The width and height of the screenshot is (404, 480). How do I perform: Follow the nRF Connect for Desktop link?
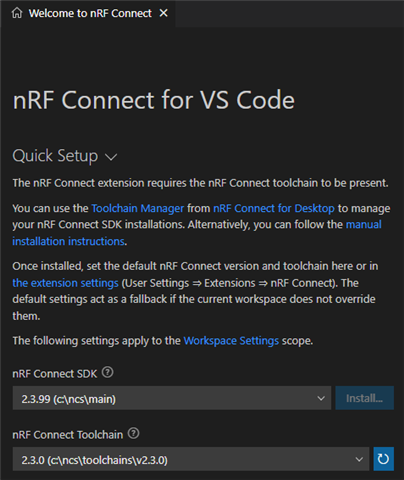(x=274, y=208)
